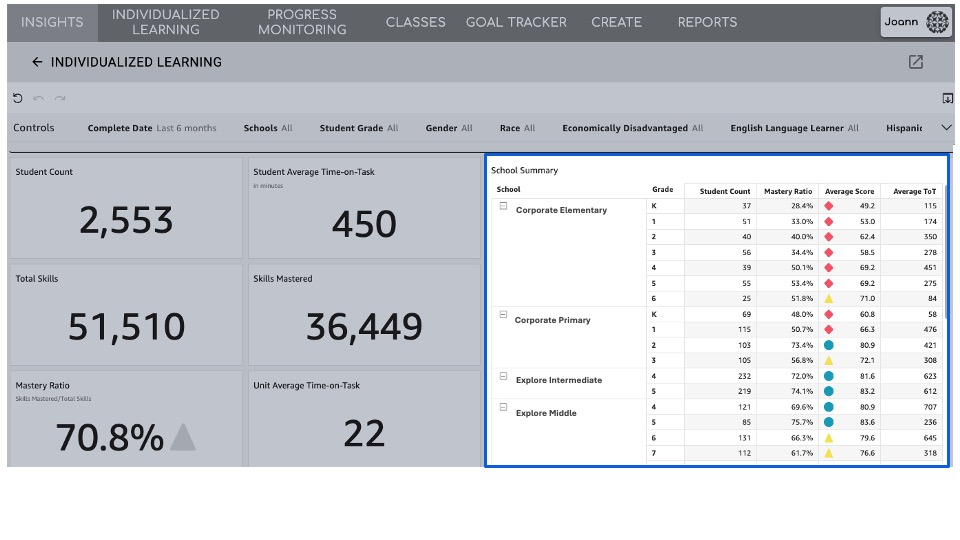Collapse Corporate Elementary school group
The height and width of the screenshot is (540, 960).
503,206
